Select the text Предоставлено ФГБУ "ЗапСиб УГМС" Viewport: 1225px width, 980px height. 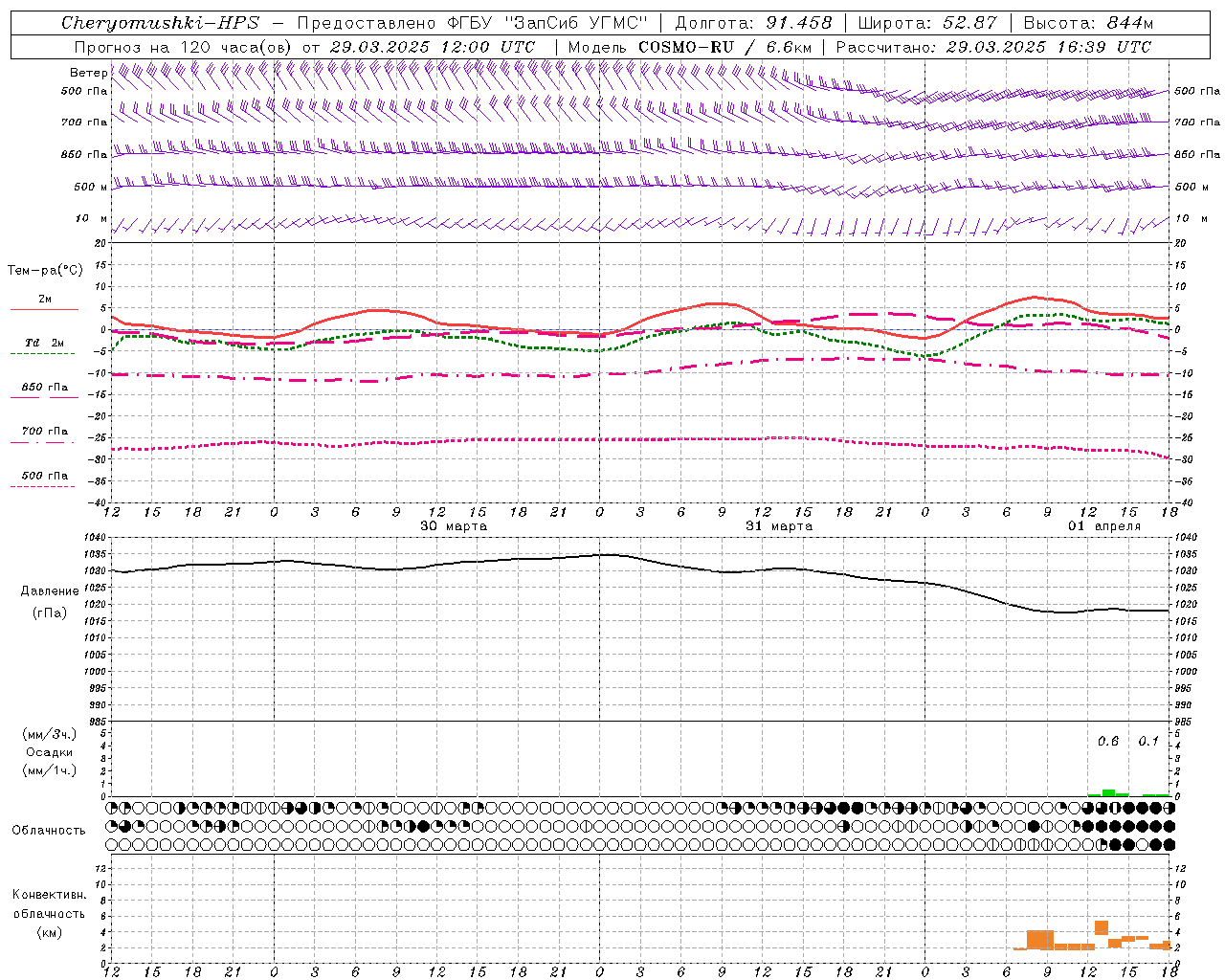[473, 23]
